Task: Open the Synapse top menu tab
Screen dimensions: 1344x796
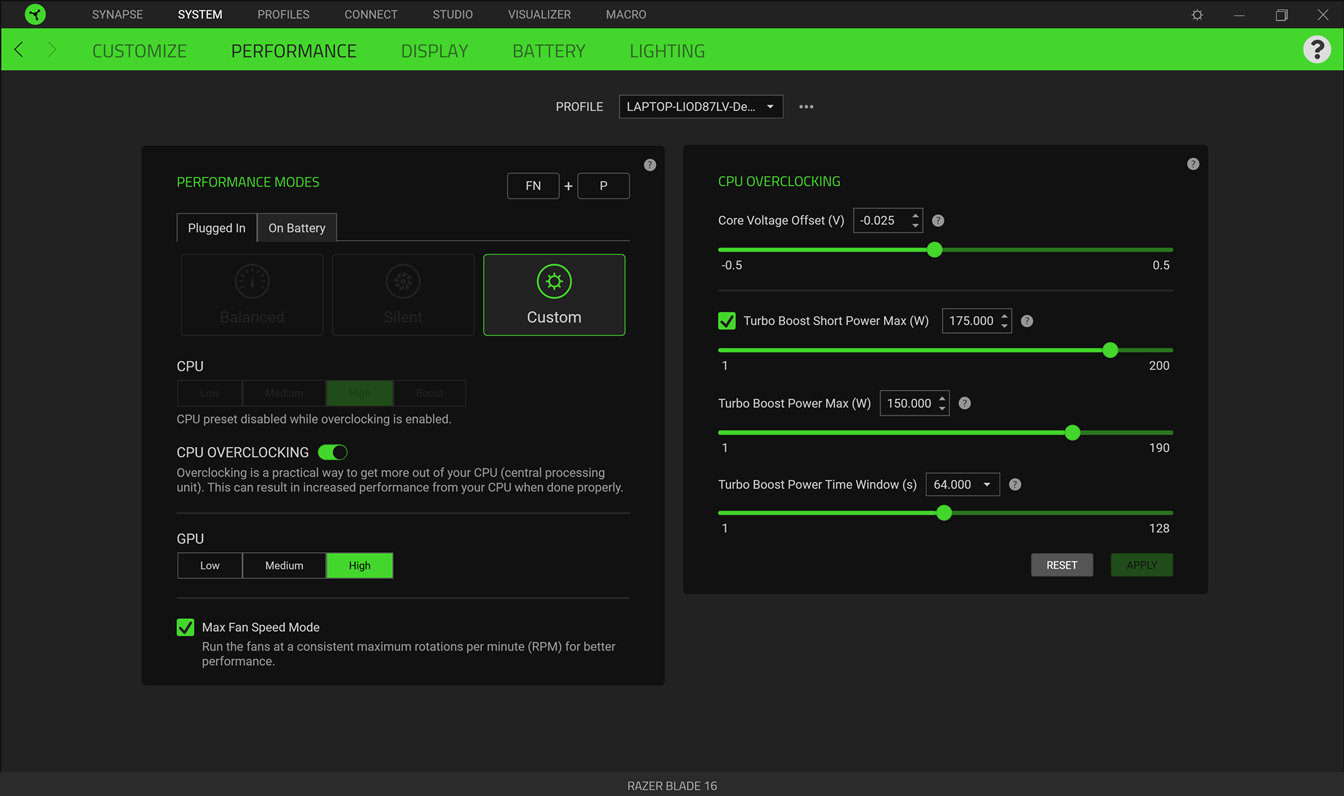Action: click(x=117, y=14)
